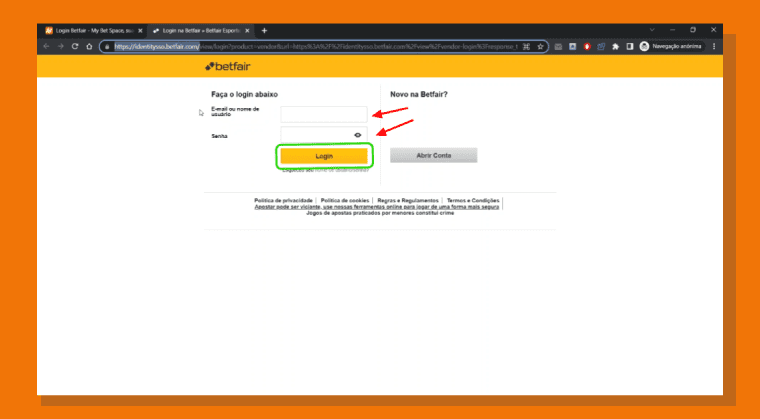Click the QR/share icon in address bar
This screenshot has width=760, height=419.
(526, 47)
